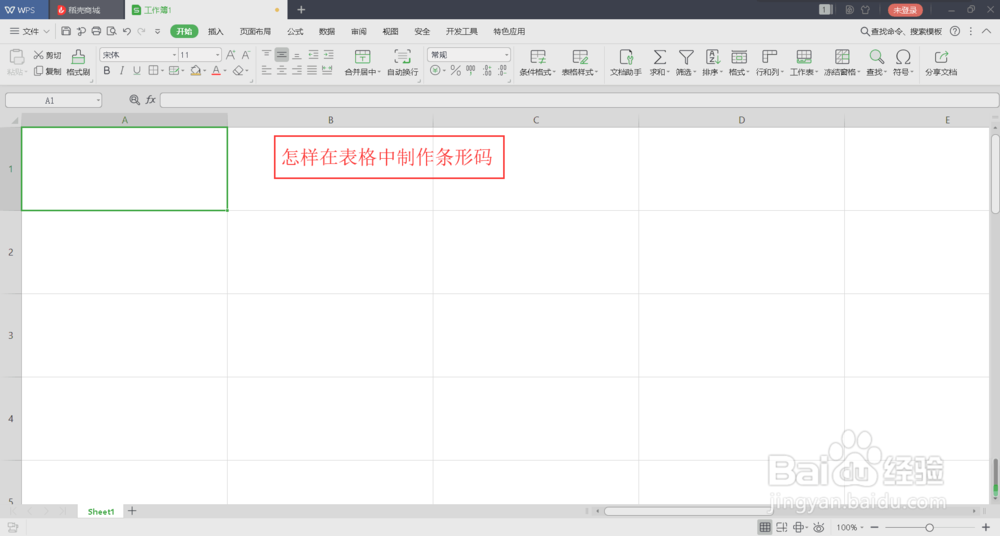Image resolution: width=1000 pixels, height=536 pixels.
Task: Open the zoom level 100% dropdown
Action: (x=850, y=527)
